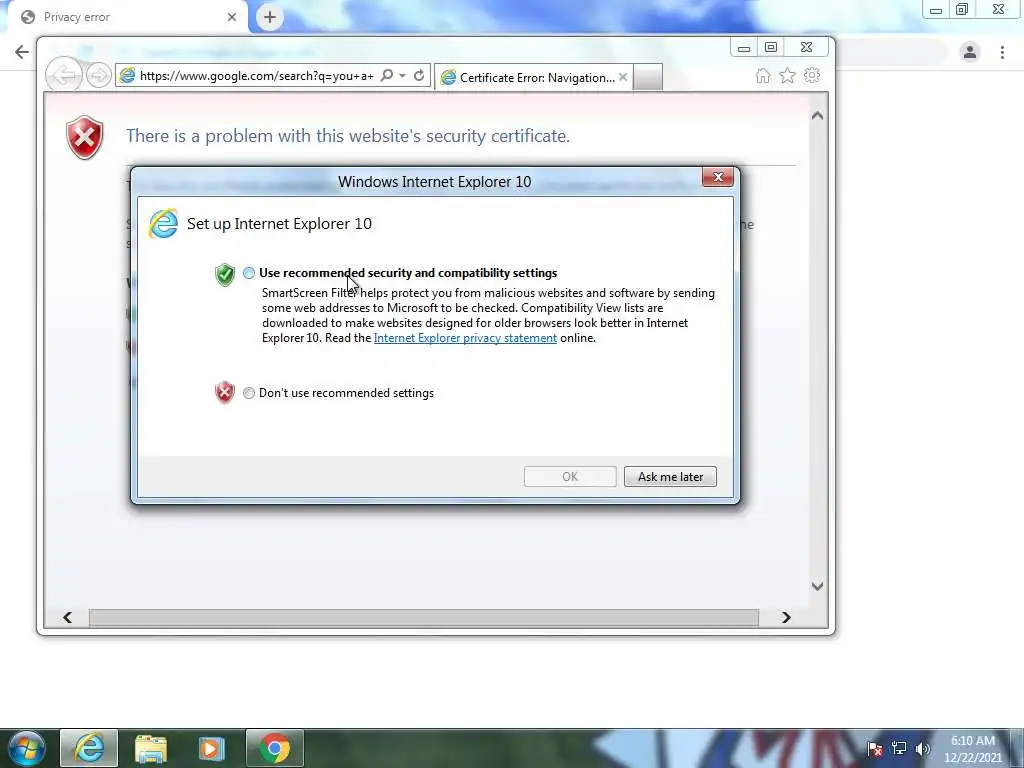Viewport: 1024px width, 768px height.
Task: Click the volume speaker tray icon
Action: 923,749
